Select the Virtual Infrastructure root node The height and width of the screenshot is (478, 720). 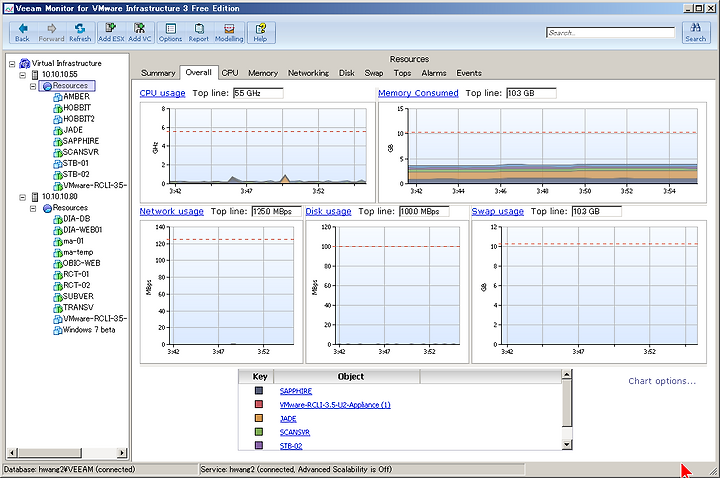(x=67, y=63)
